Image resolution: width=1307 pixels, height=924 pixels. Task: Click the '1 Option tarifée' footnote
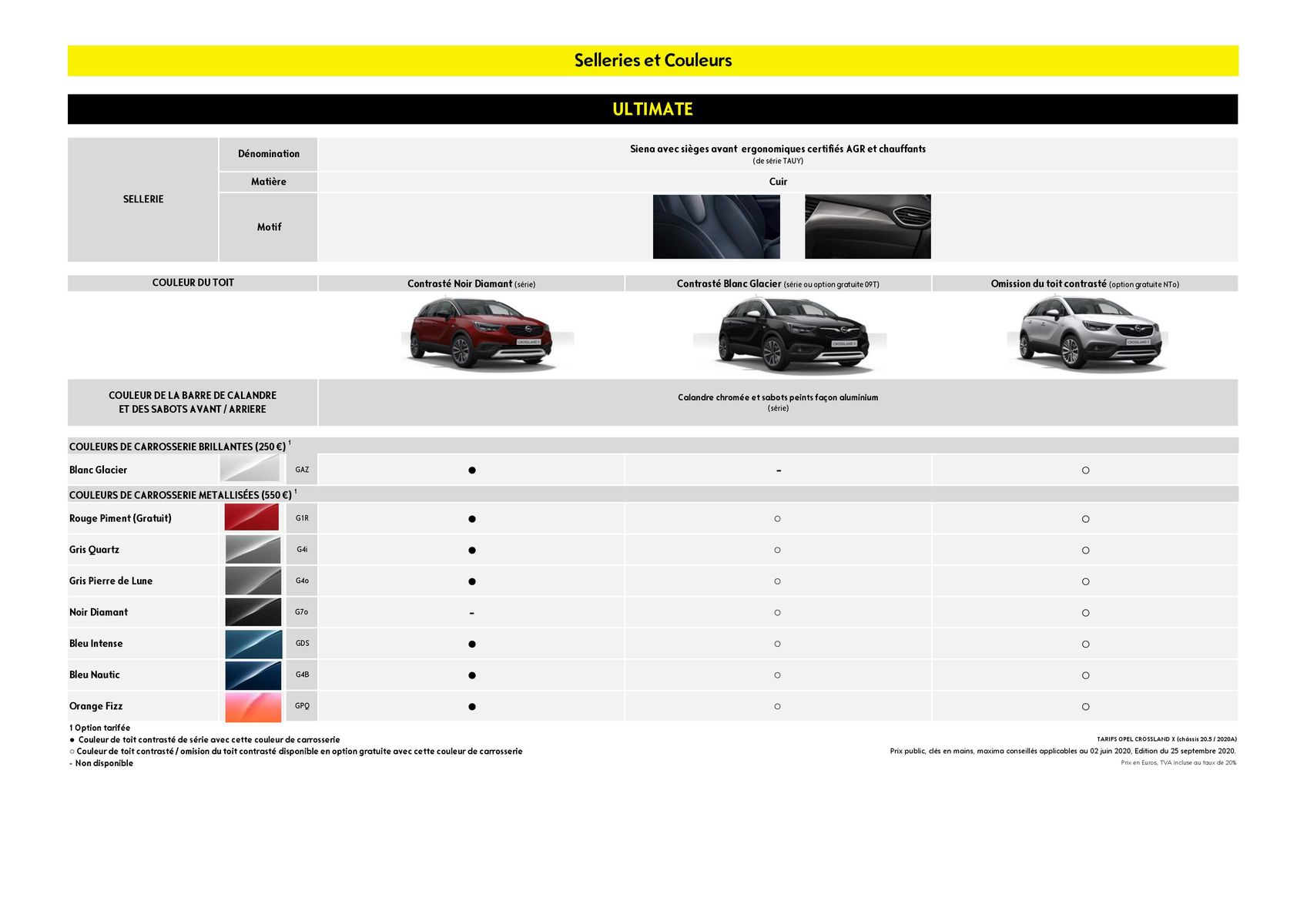click(x=100, y=728)
